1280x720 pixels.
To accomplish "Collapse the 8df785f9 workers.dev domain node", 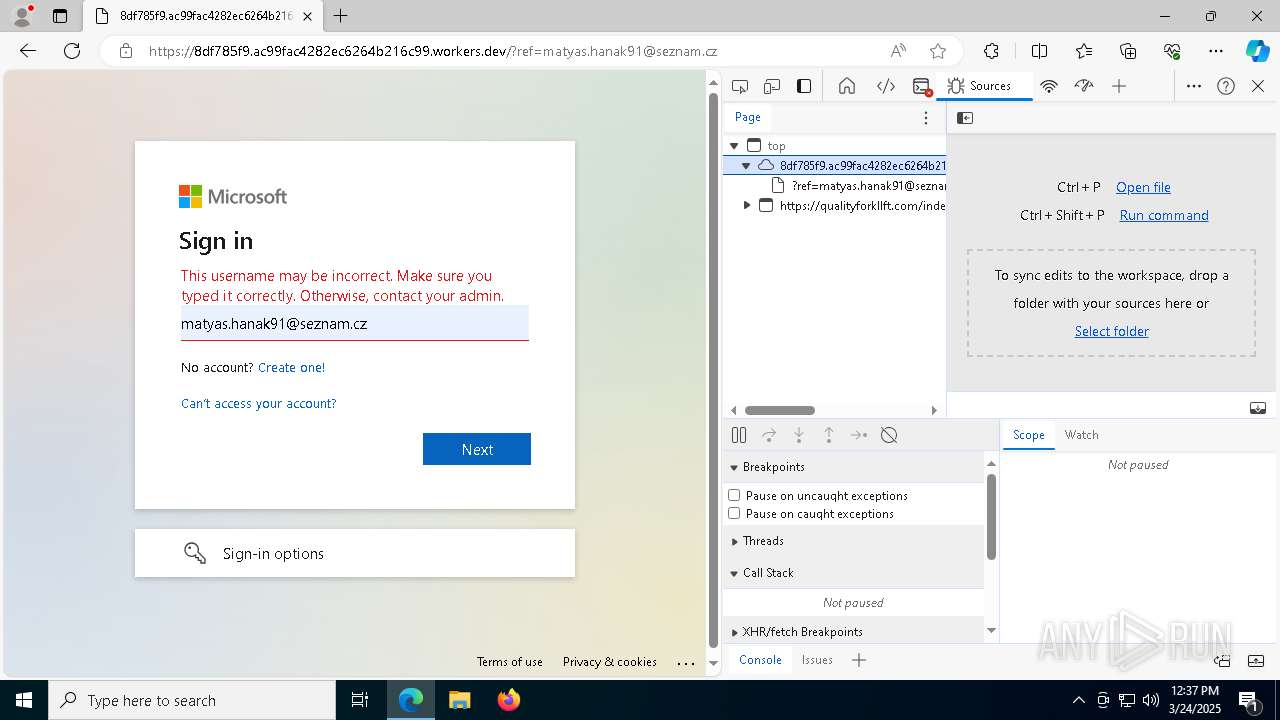I will point(746,166).
